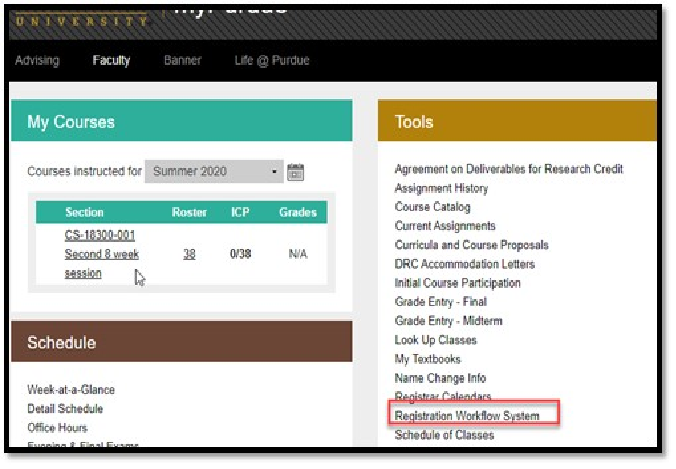Image resolution: width=676 pixels, height=469 pixels.
Task: Open the Life @ Purdue tab
Action: pyautogui.click(x=272, y=61)
